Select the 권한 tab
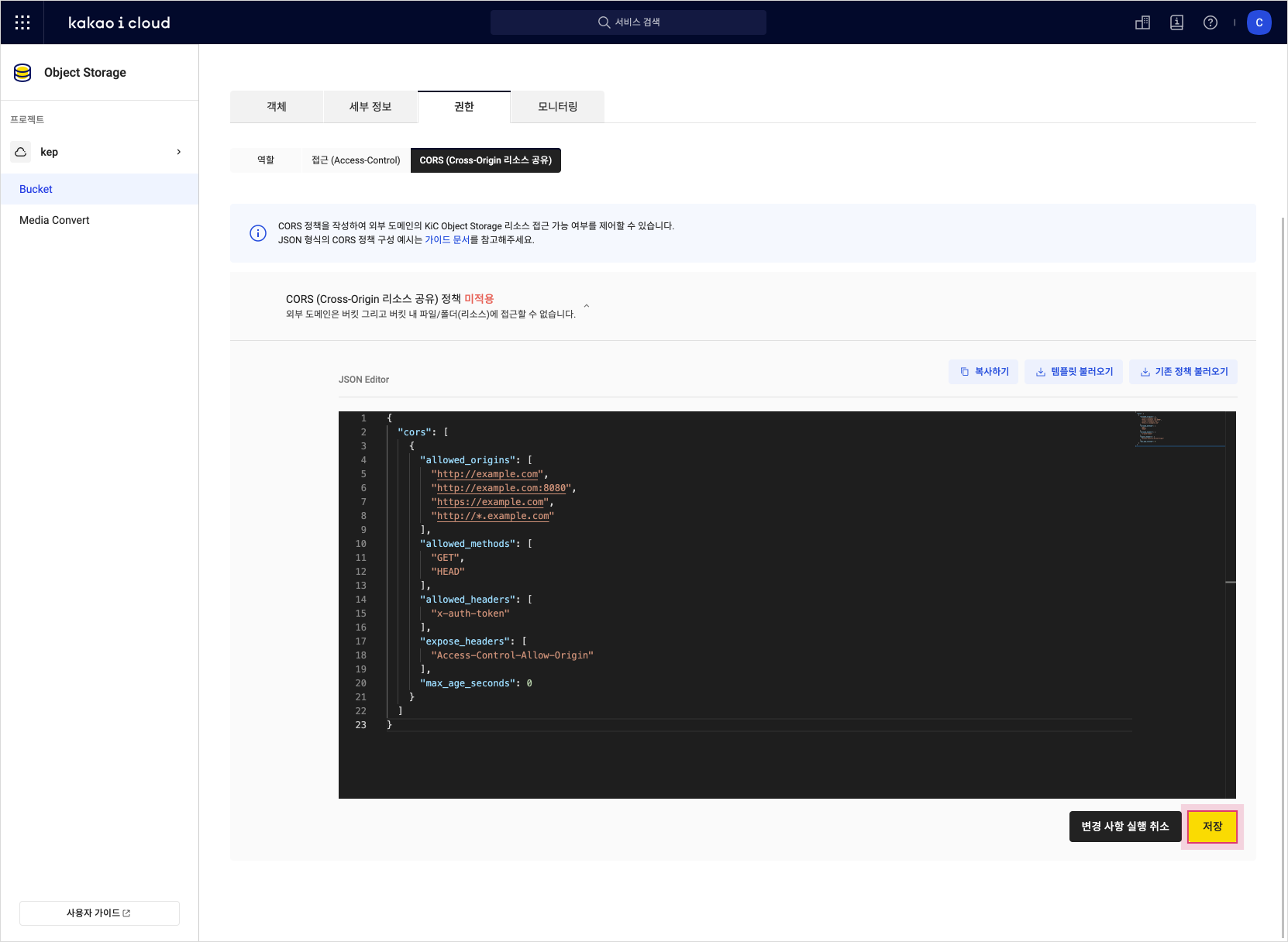This screenshot has height=942, width=1288. point(464,107)
